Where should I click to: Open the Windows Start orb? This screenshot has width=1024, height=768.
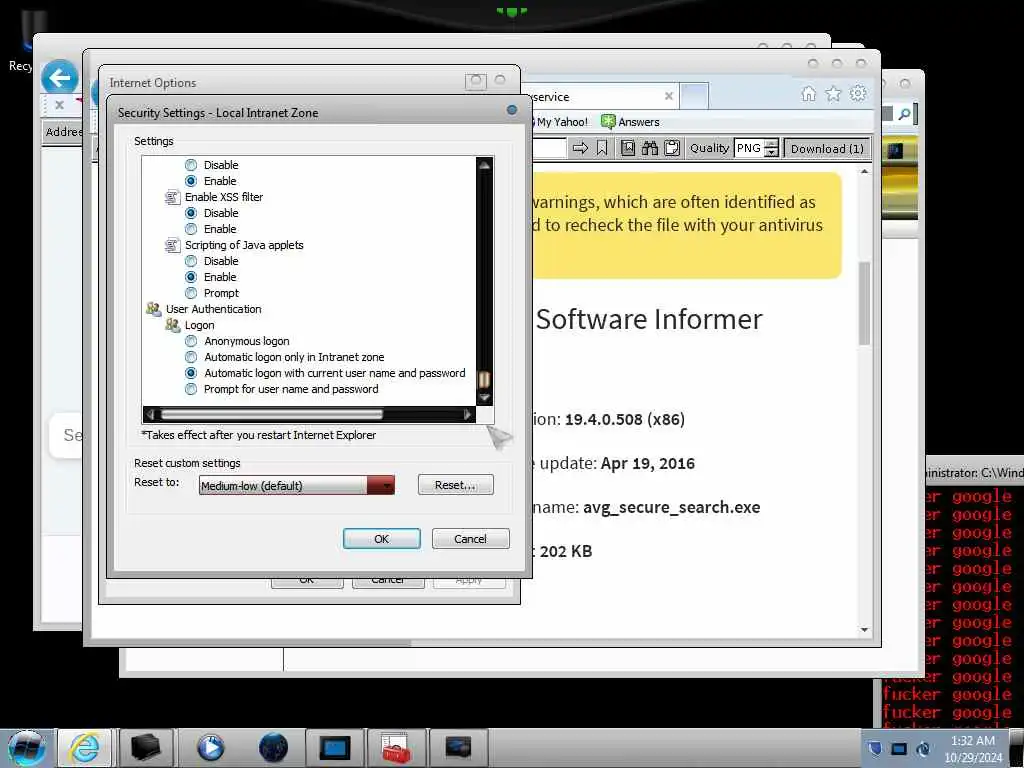coord(27,747)
